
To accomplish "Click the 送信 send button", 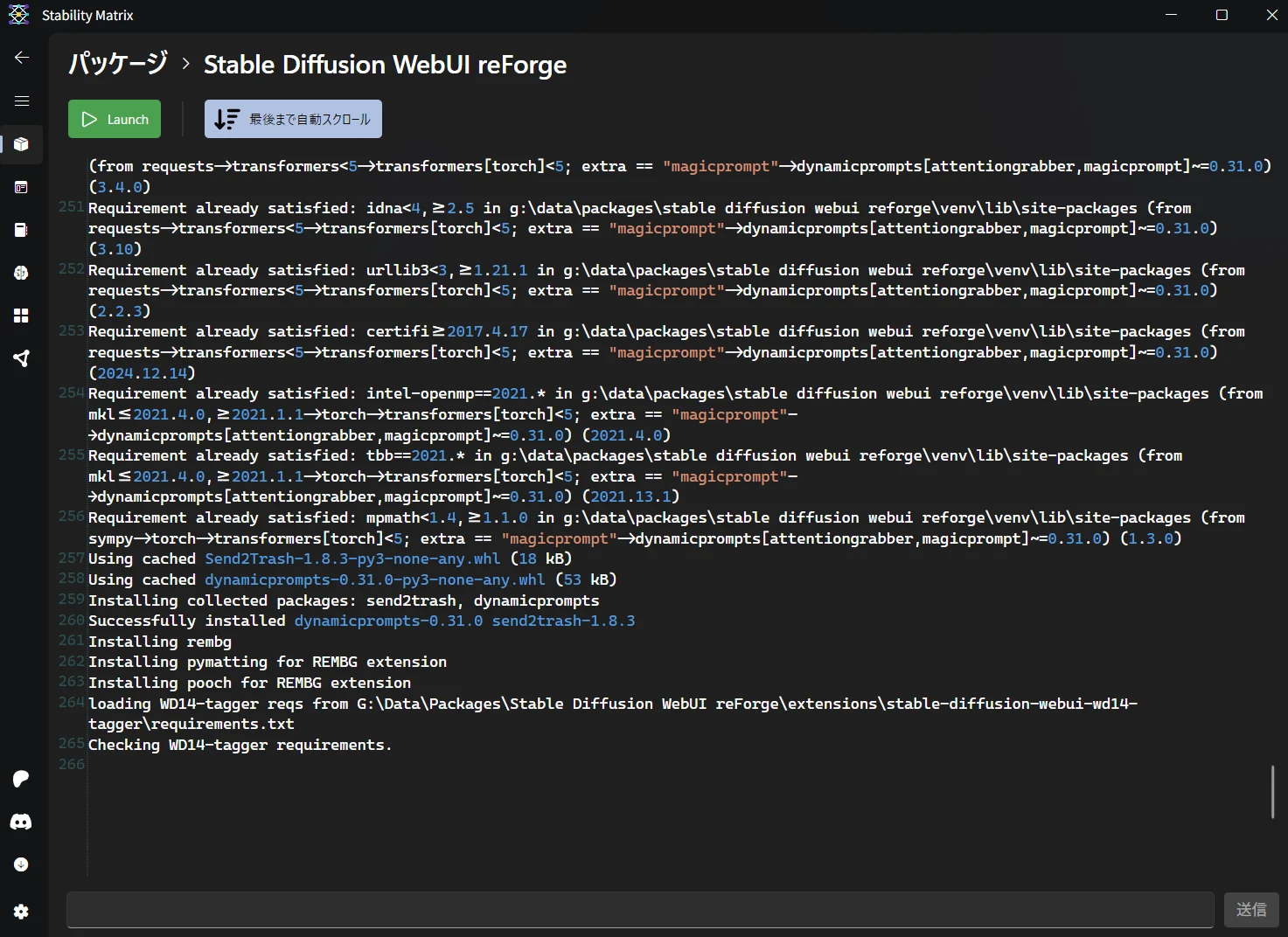I will pyautogui.click(x=1251, y=910).
